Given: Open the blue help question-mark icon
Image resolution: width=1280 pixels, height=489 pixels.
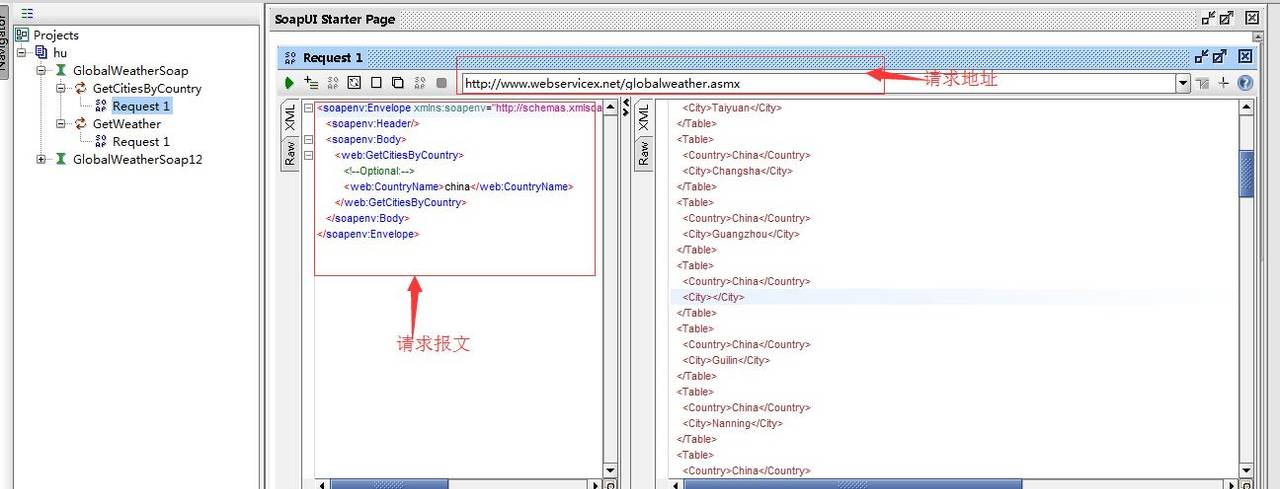Looking at the screenshot, I should (x=1245, y=84).
